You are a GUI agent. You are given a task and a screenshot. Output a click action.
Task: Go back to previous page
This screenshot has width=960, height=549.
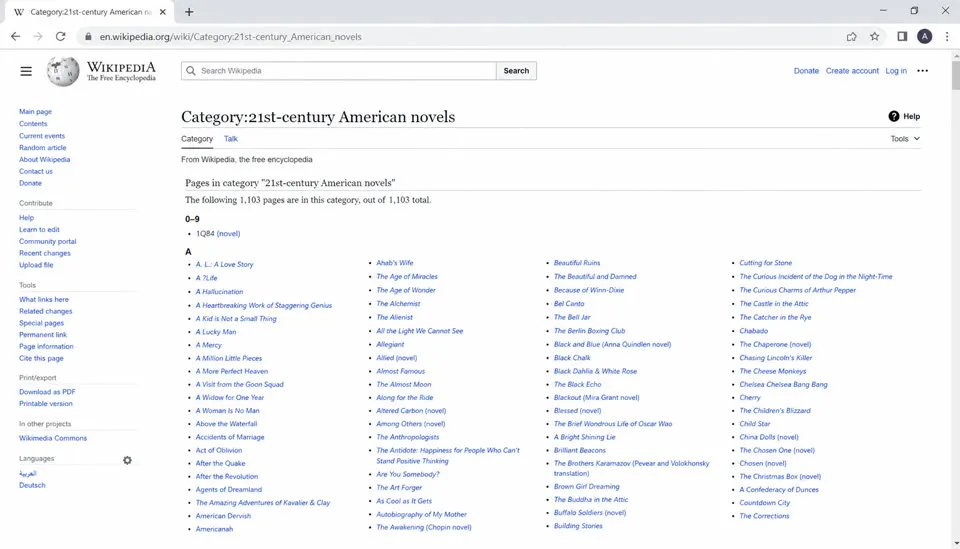pyautogui.click(x=15, y=37)
